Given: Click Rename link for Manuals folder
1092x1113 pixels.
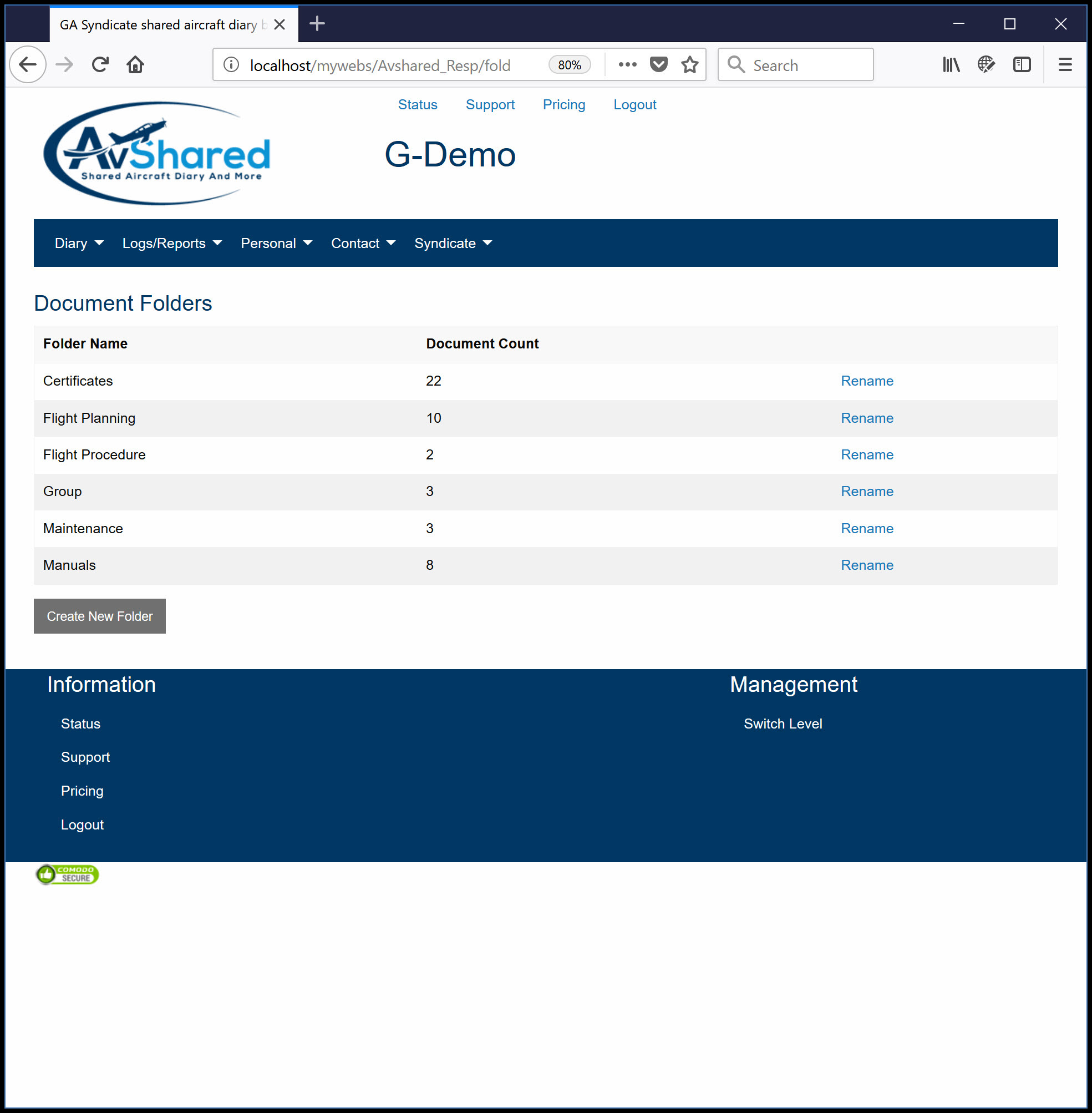Looking at the screenshot, I should (x=867, y=565).
